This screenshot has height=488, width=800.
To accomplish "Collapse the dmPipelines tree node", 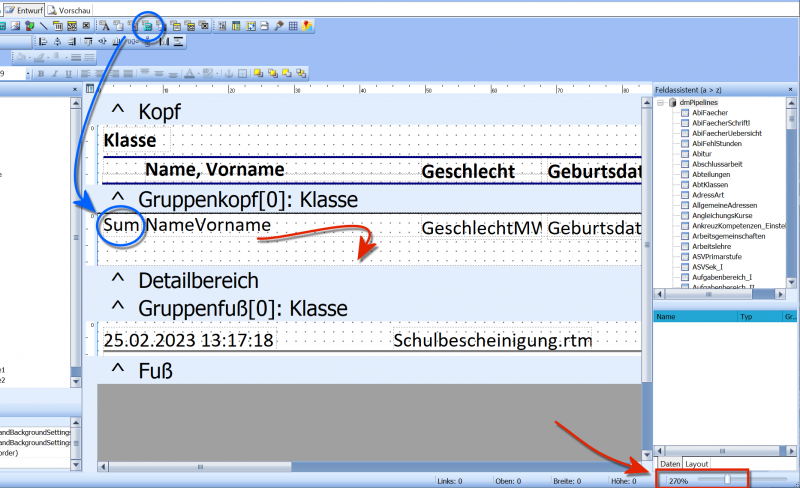I will (x=661, y=103).
